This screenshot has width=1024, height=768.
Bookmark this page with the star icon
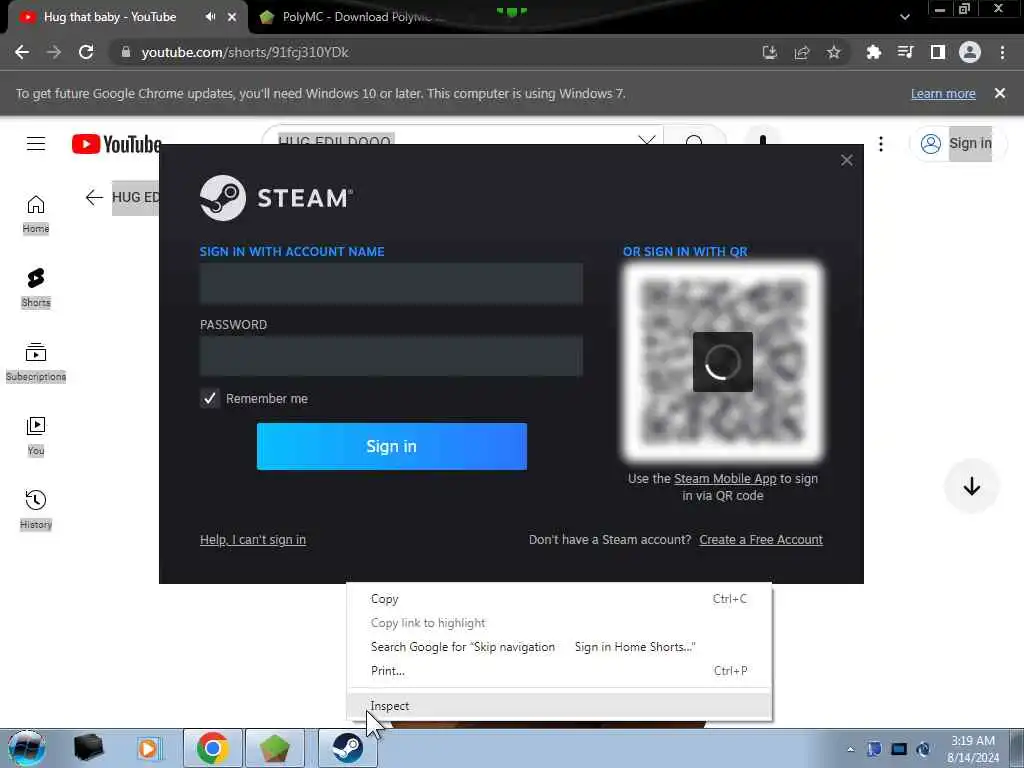coord(834,52)
